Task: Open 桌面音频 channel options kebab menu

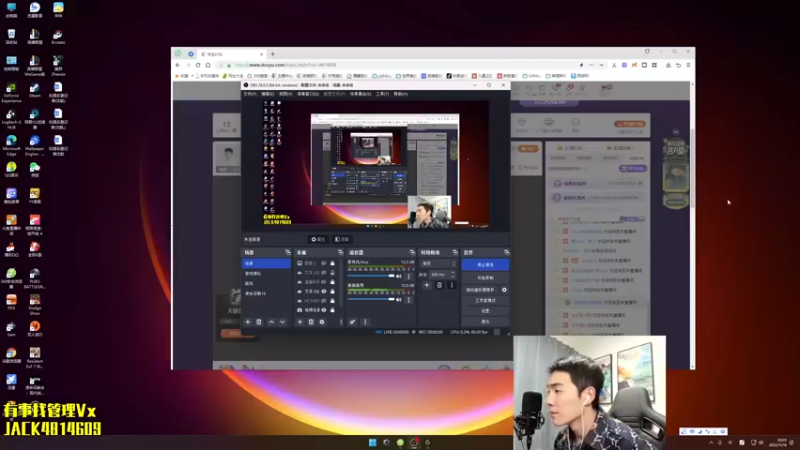Action: pyautogui.click(x=409, y=299)
